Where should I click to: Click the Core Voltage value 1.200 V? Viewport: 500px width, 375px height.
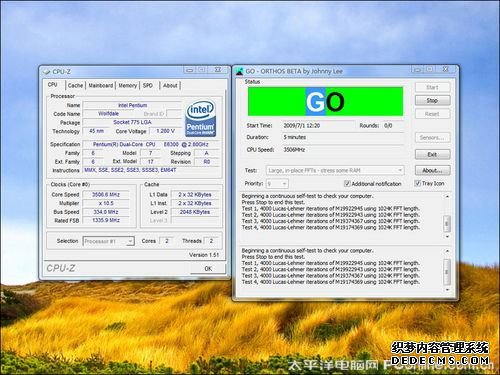(x=165, y=131)
